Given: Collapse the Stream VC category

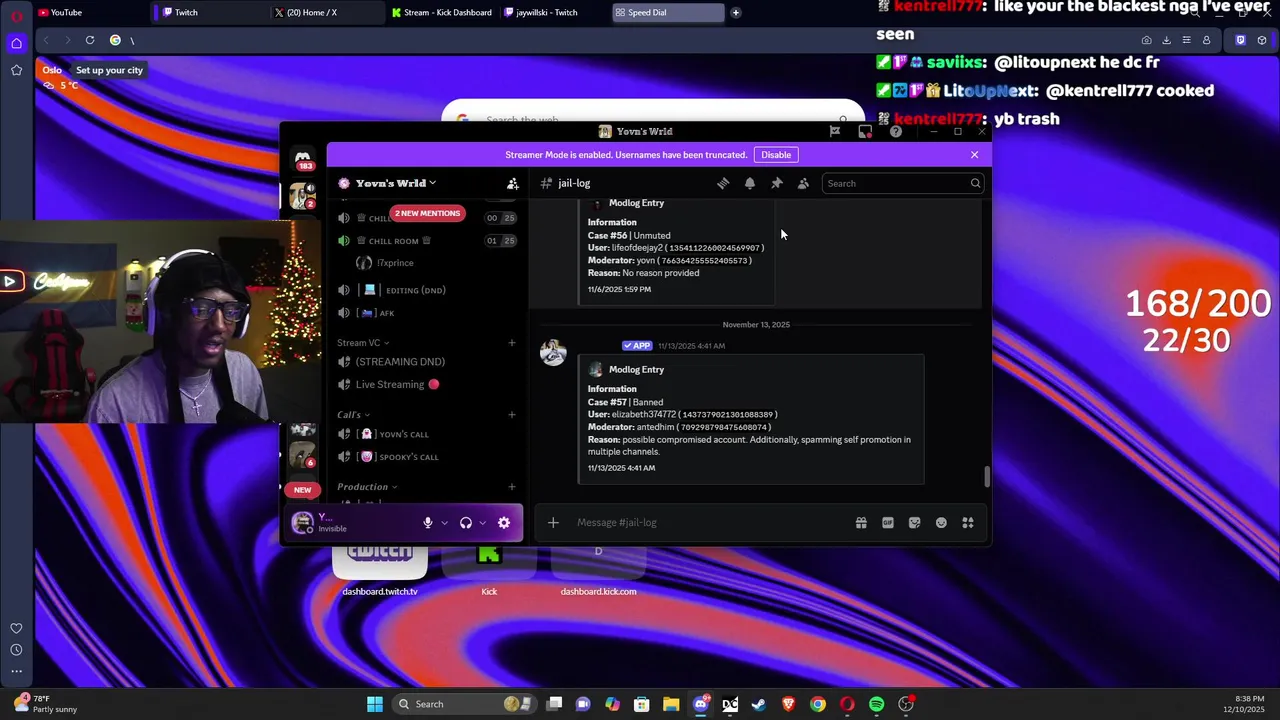Looking at the screenshot, I should pos(363,343).
